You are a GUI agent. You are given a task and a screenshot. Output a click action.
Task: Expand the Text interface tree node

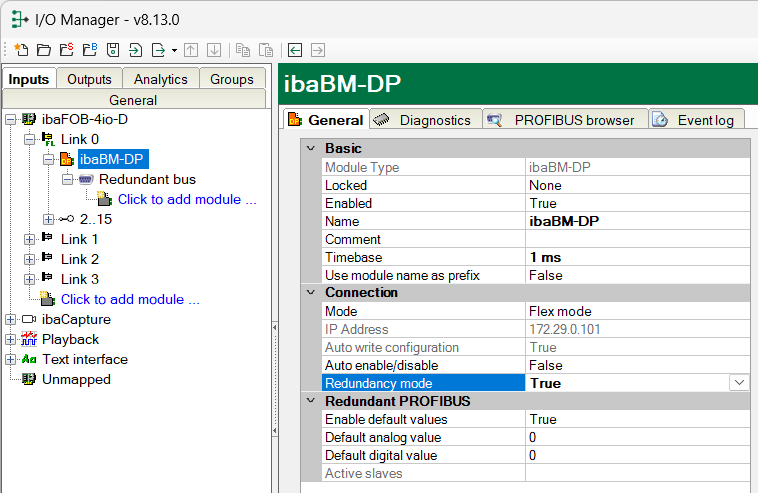11,360
